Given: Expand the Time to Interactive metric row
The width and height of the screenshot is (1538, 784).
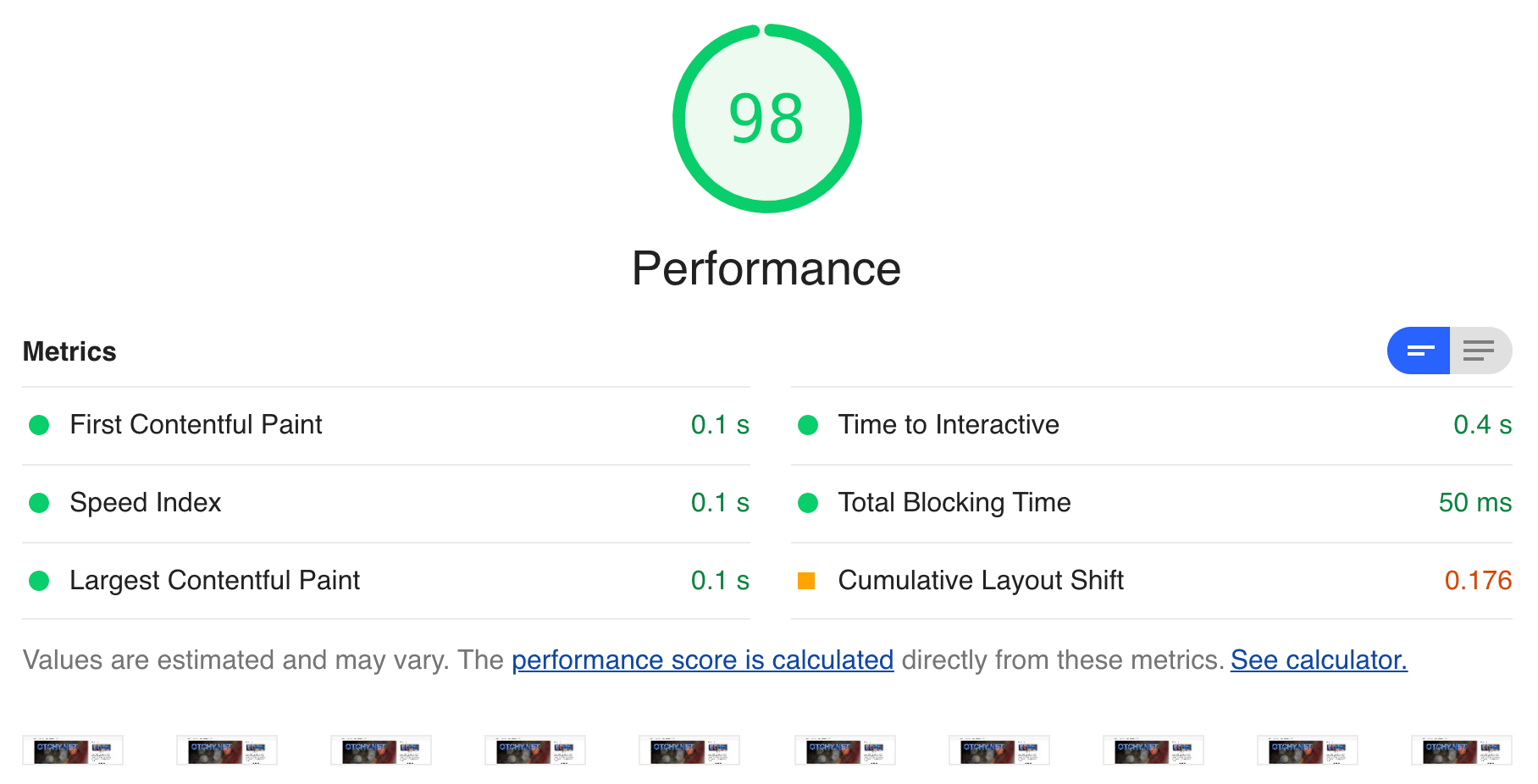Looking at the screenshot, I should [1152, 425].
